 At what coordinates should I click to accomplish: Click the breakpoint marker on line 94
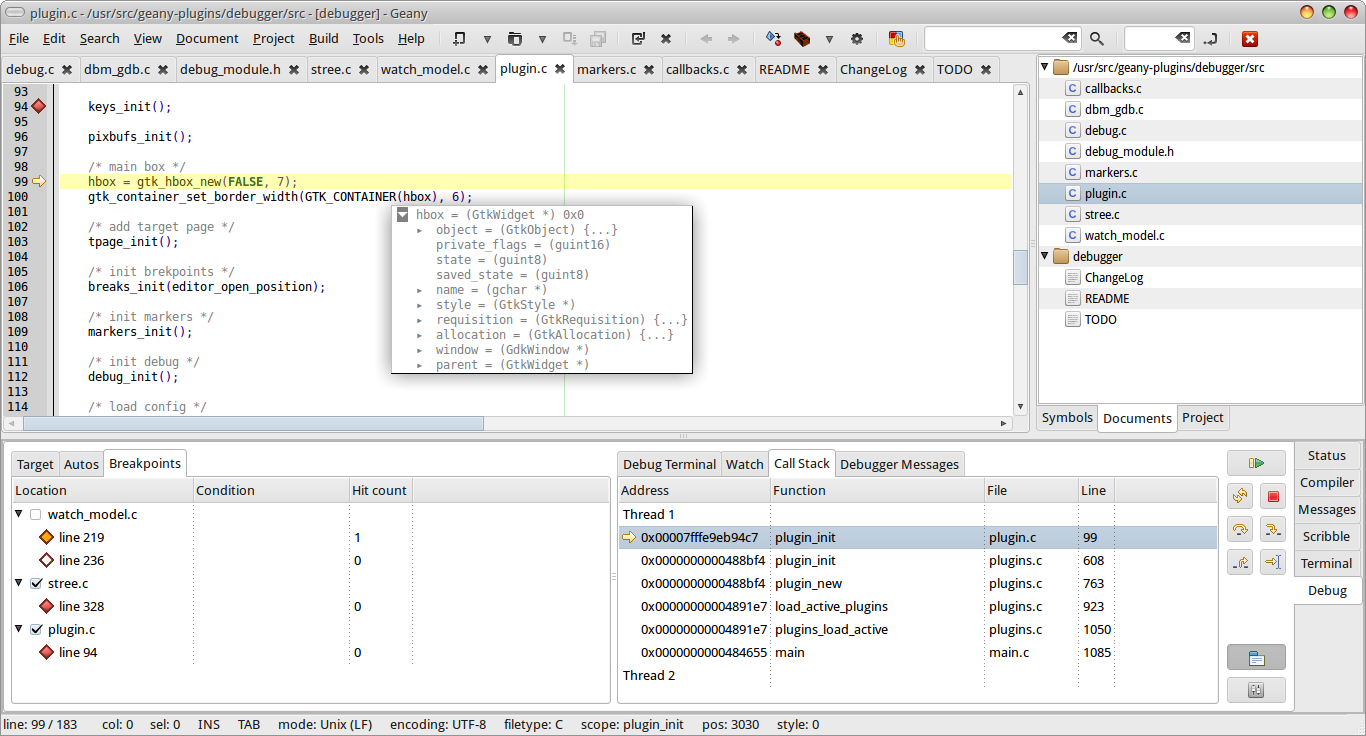pyautogui.click(x=39, y=106)
